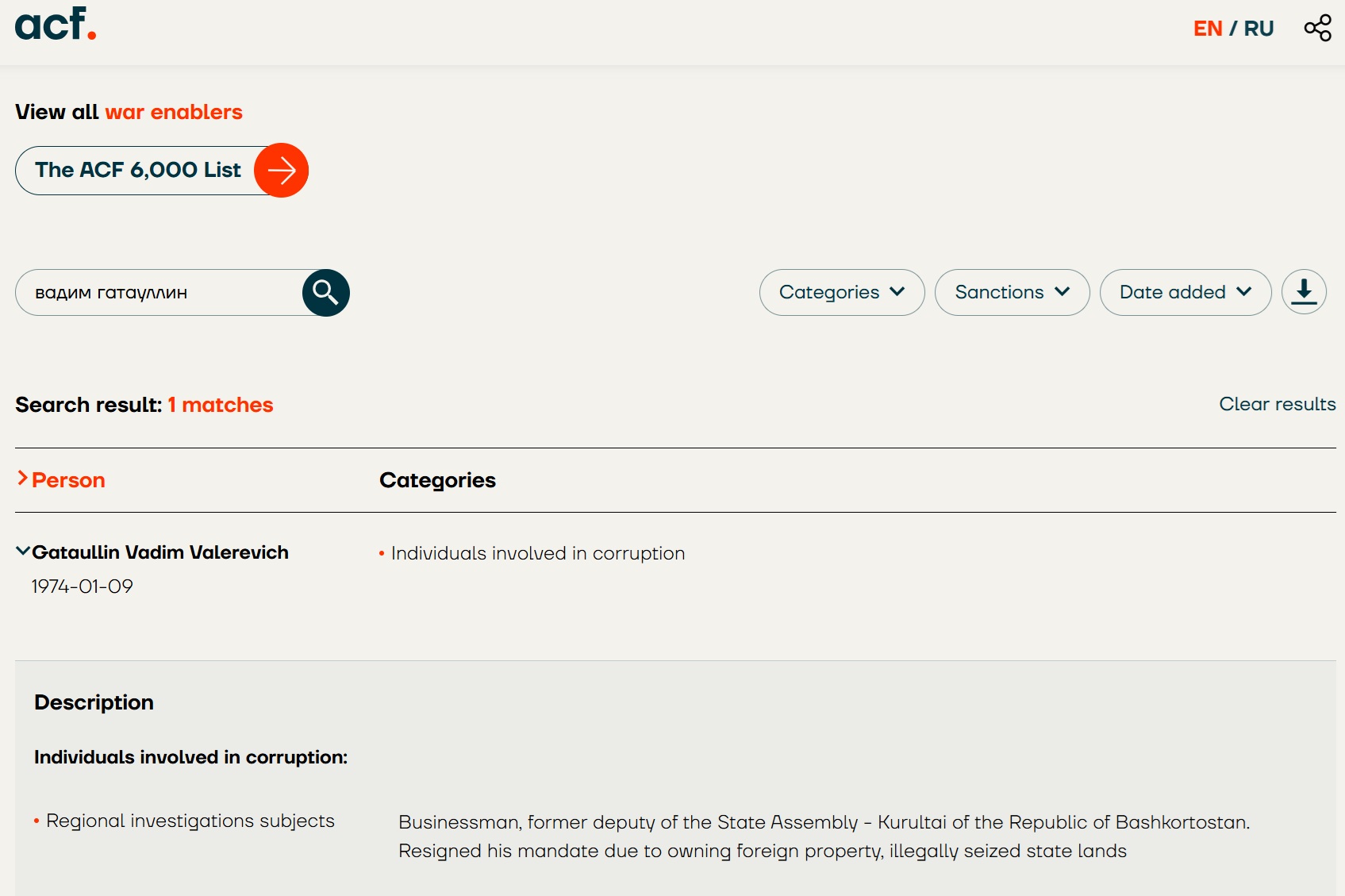Click the Individuals involved in corruption category
The image size is (1345, 896).
click(x=537, y=553)
